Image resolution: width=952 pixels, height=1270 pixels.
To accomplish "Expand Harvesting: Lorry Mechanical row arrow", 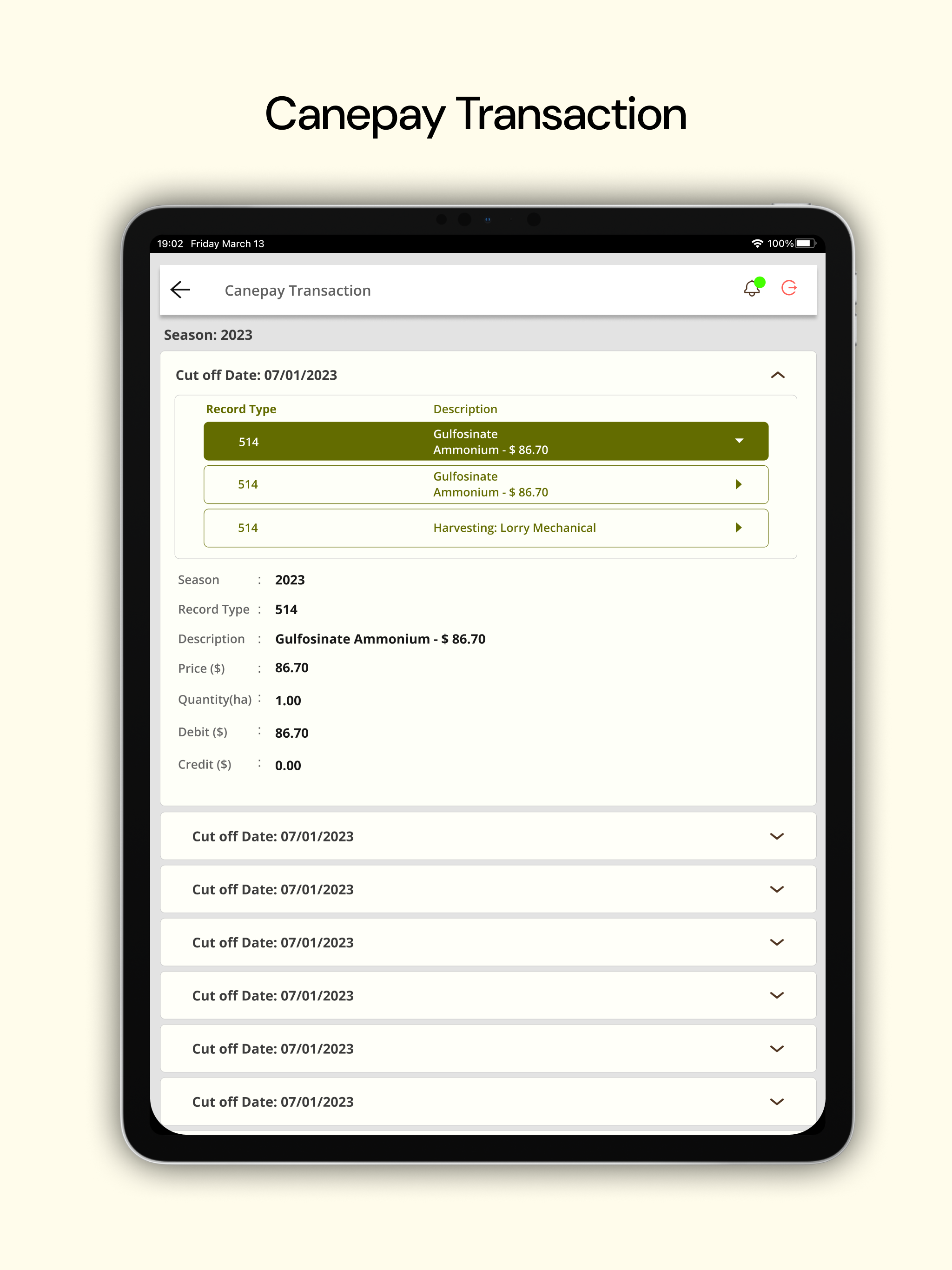I will coord(739,528).
